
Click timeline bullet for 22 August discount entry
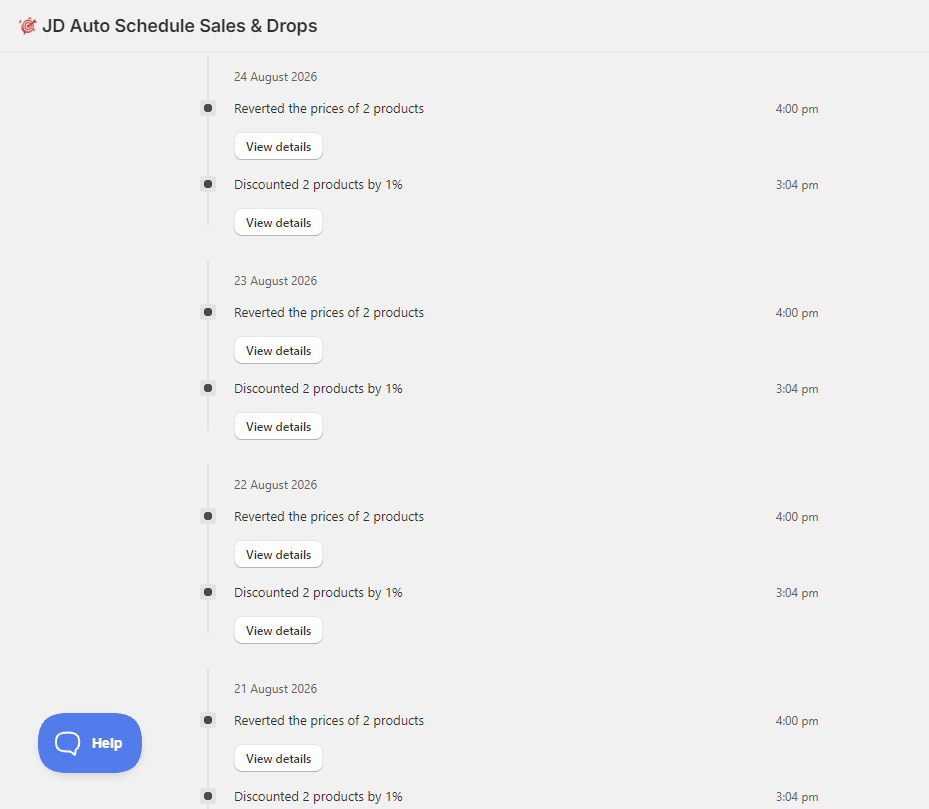point(208,591)
